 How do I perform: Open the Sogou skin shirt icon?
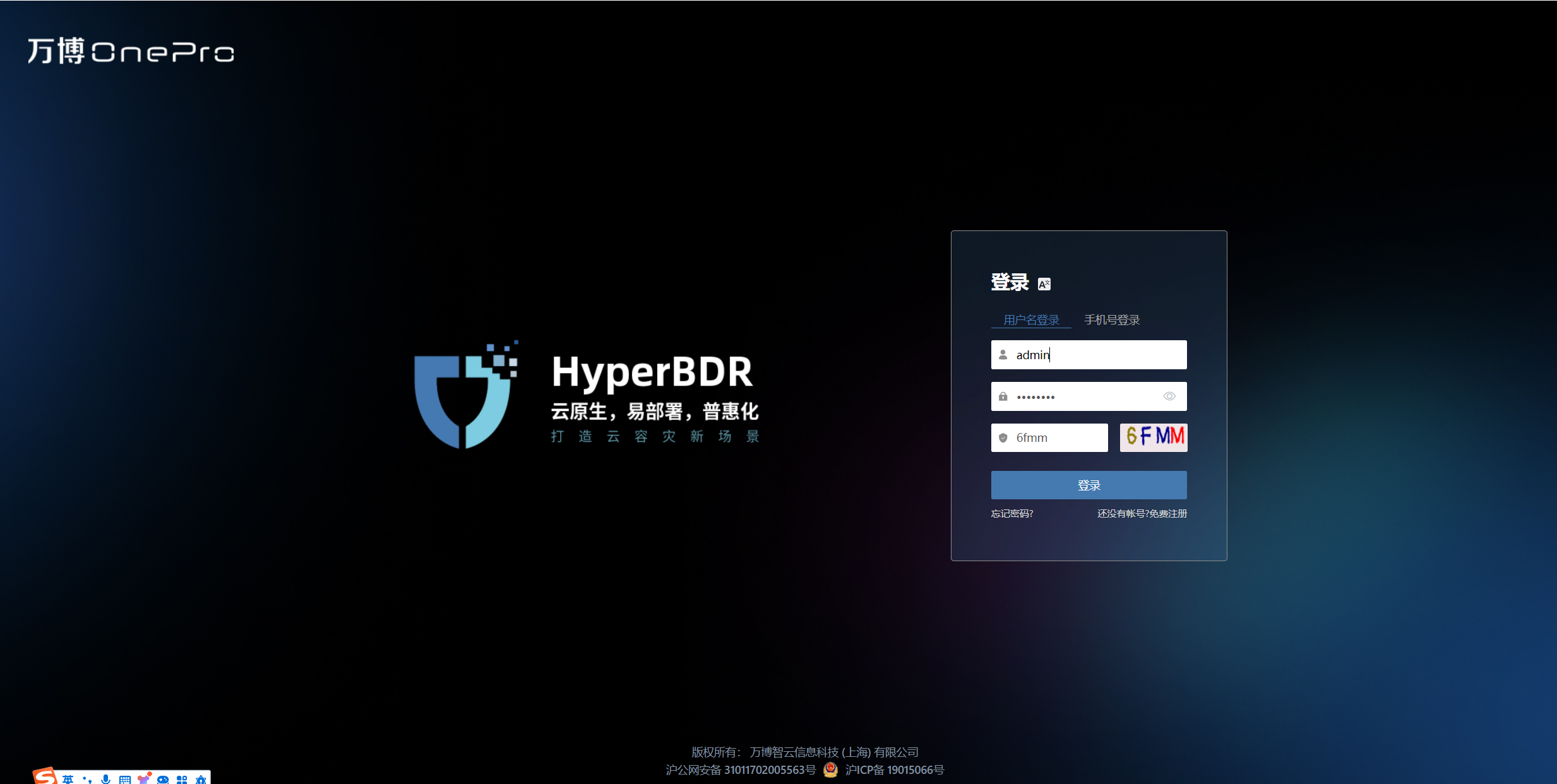click(x=145, y=778)
